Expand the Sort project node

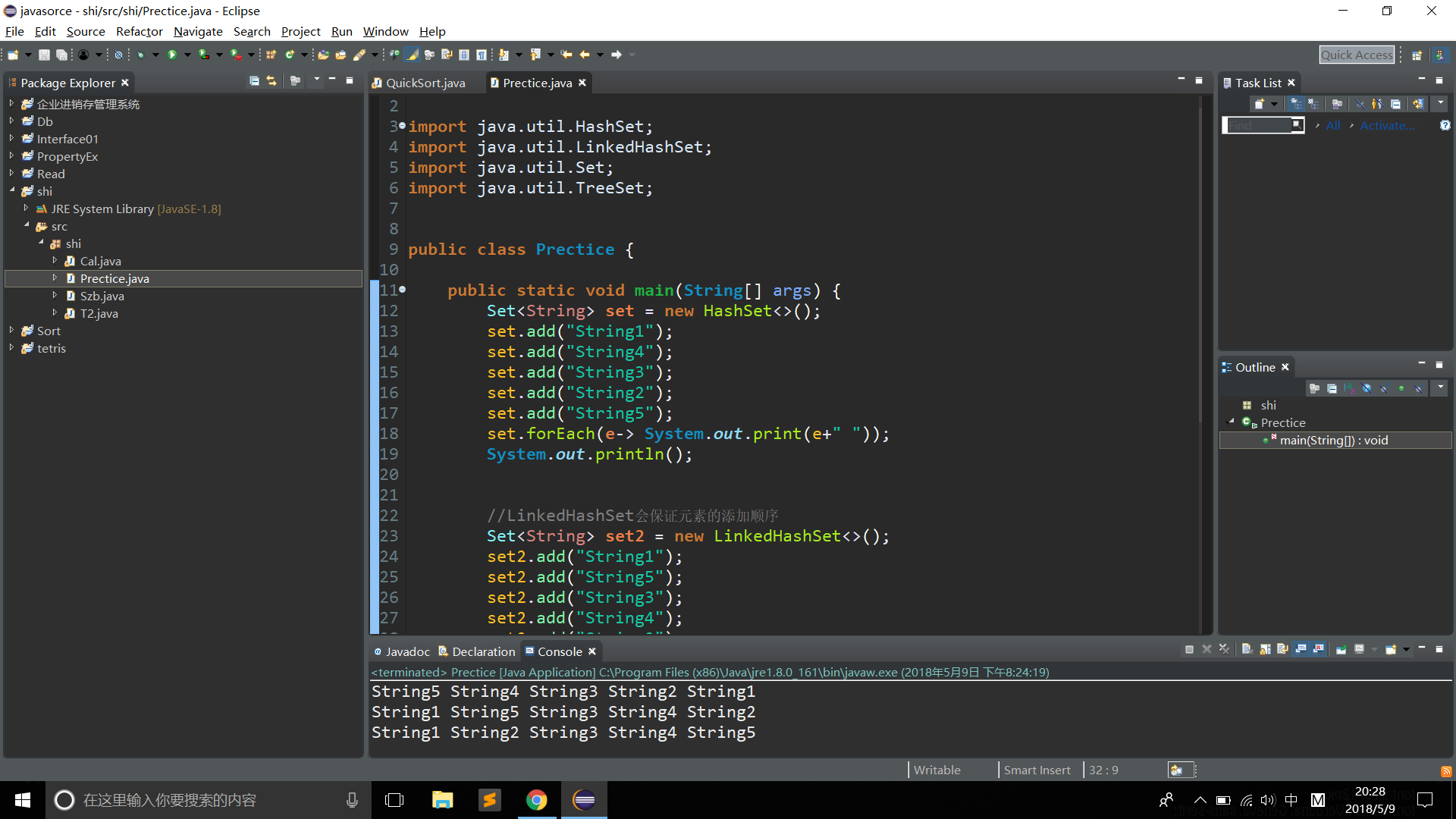coord(11,331)
